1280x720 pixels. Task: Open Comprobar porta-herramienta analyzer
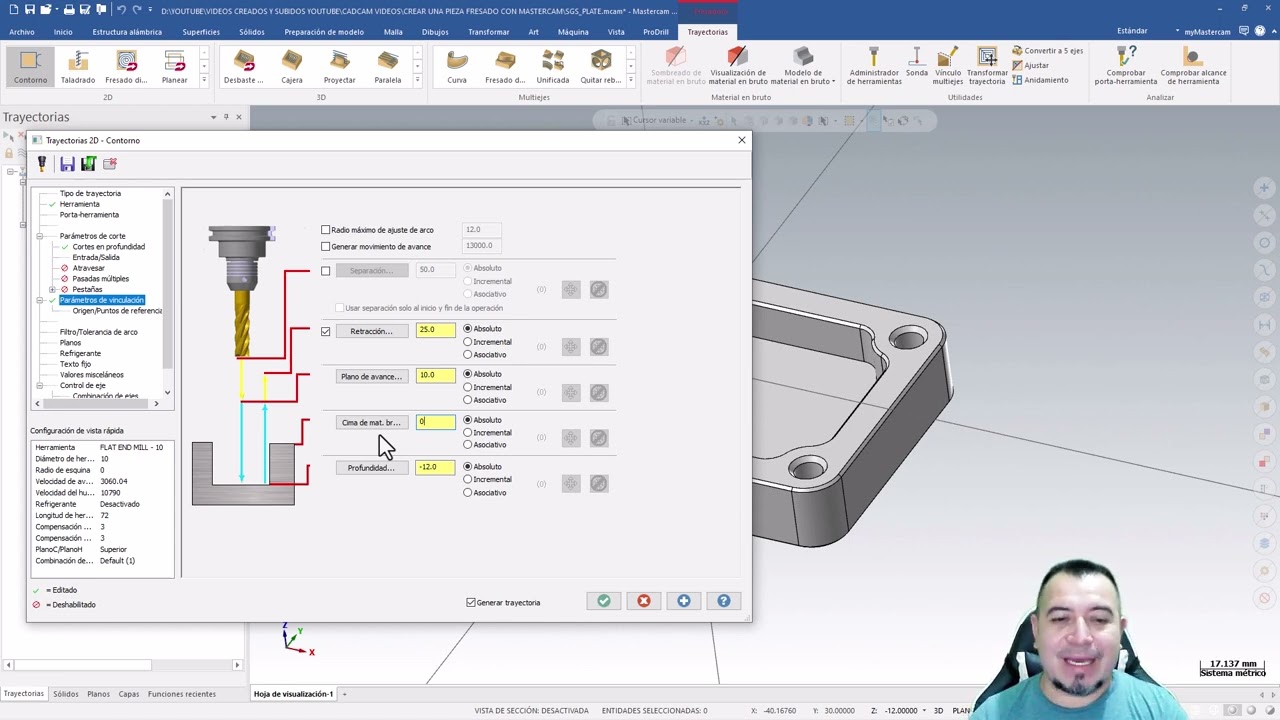(1126, 66)
